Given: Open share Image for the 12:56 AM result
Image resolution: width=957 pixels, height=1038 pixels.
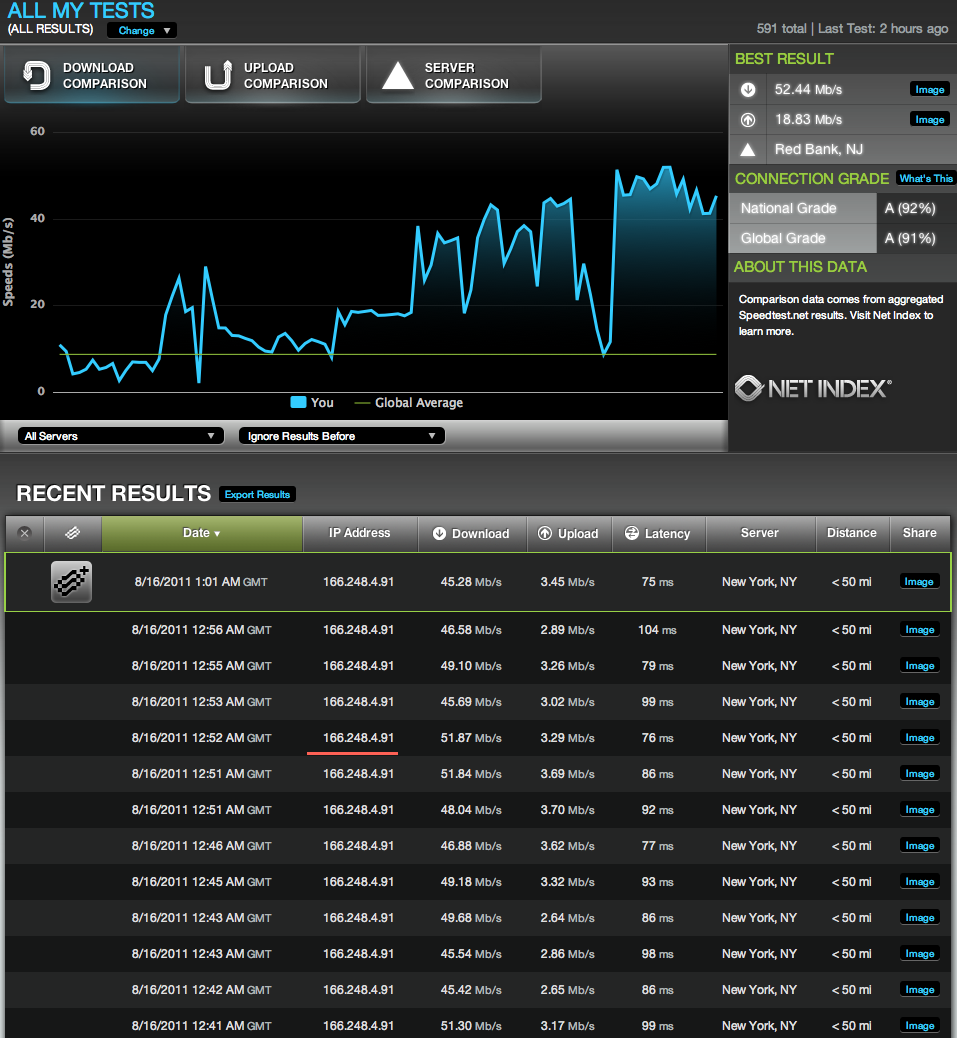Looking at the screenshot, I should point(919,630).
